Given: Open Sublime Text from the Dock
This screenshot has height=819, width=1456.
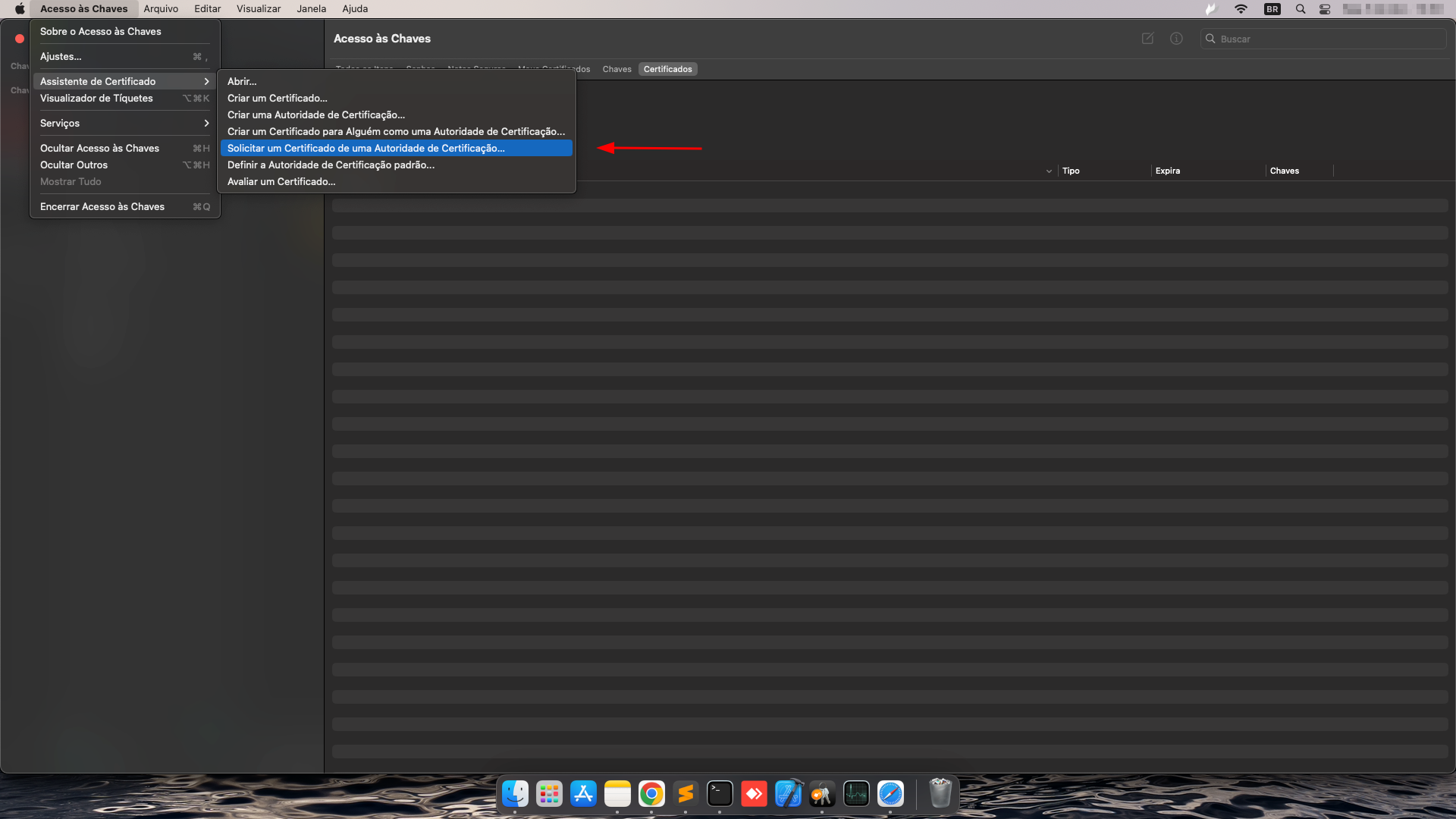Looking at the screenshot, I should pos(686,794).
